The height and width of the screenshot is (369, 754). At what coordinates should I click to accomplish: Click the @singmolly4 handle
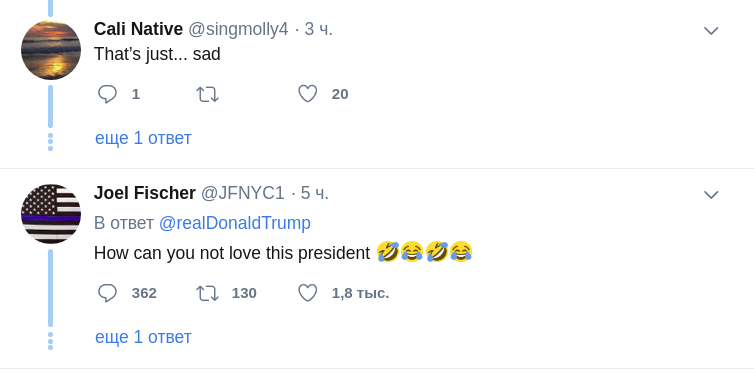click(238, 30)
